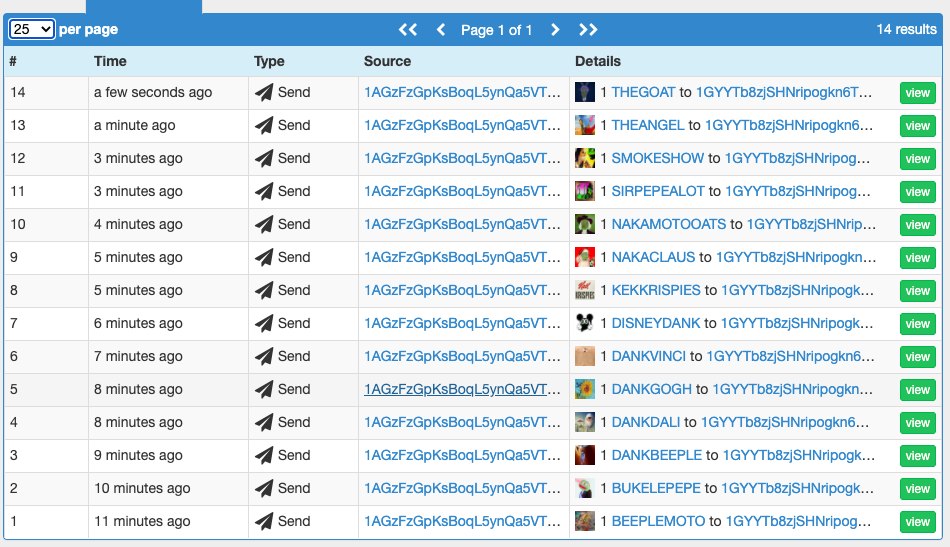
Task: Click the BUKELEPEPE asset thumbnail
Action: coord(585,488)
